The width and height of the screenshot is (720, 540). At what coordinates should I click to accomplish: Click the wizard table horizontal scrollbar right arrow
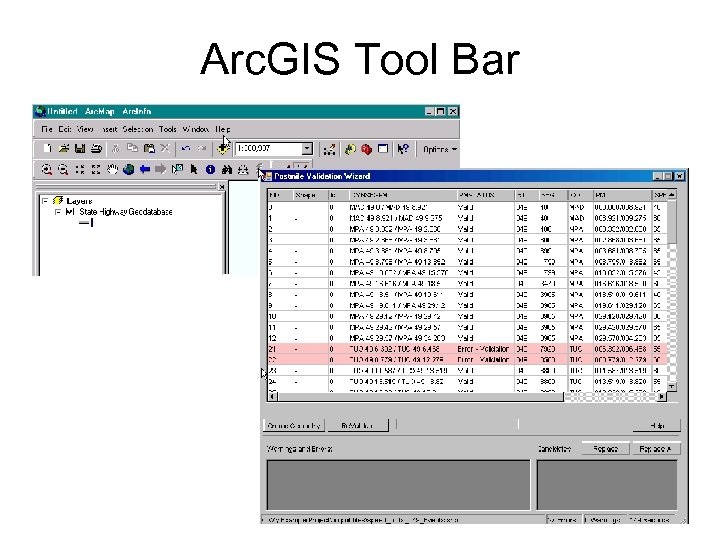pyautogui.click(x=661, y=396)
